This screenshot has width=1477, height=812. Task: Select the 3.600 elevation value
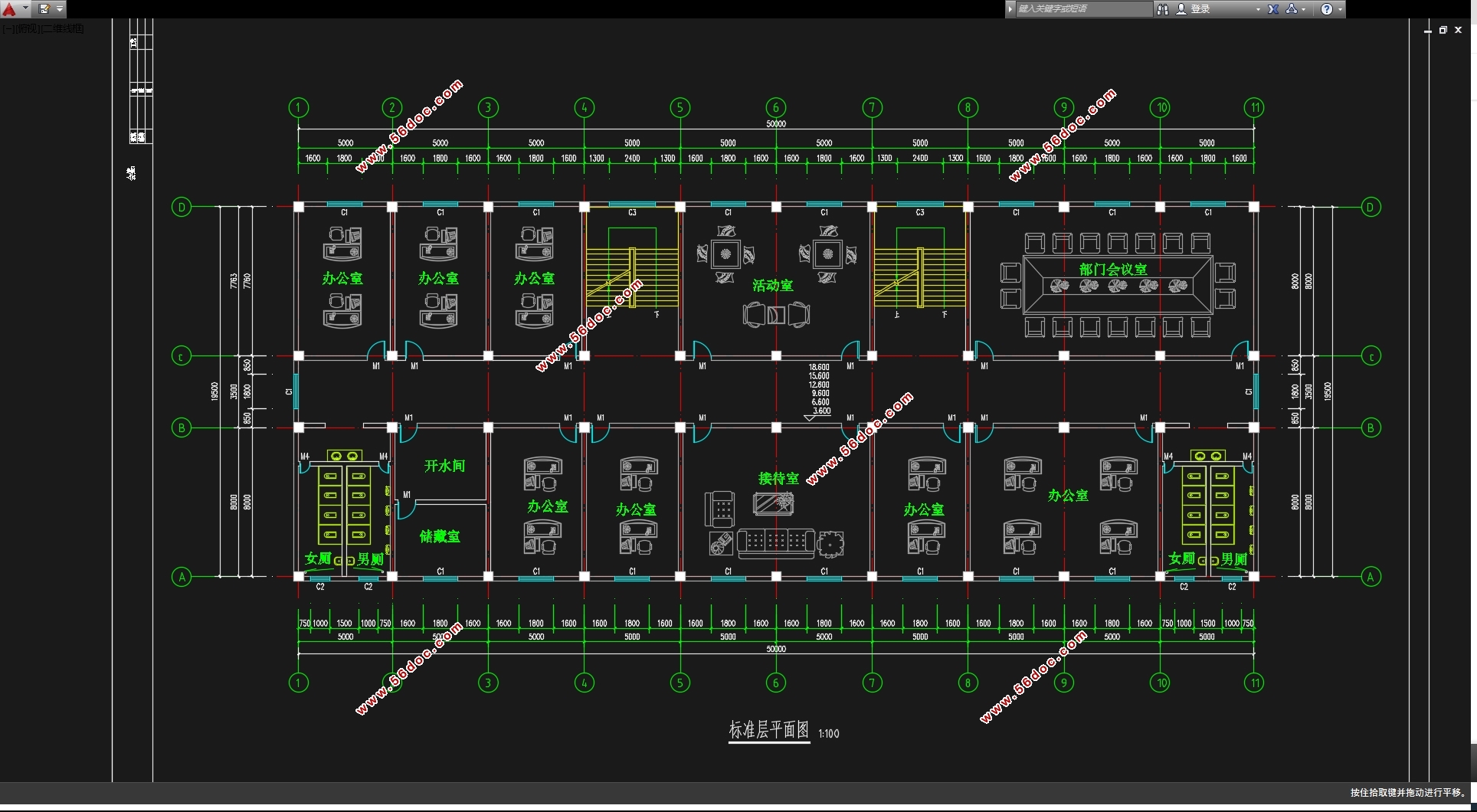pos(821,411)
